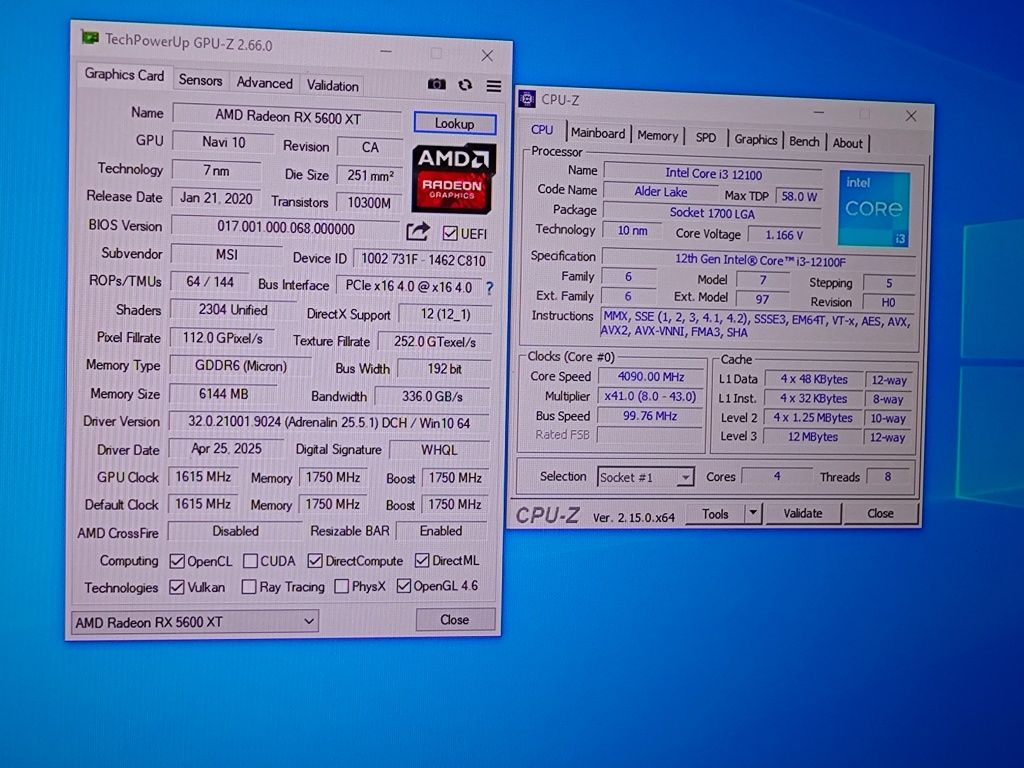Click the Subvendor MSI field

[x=227, y=254]
